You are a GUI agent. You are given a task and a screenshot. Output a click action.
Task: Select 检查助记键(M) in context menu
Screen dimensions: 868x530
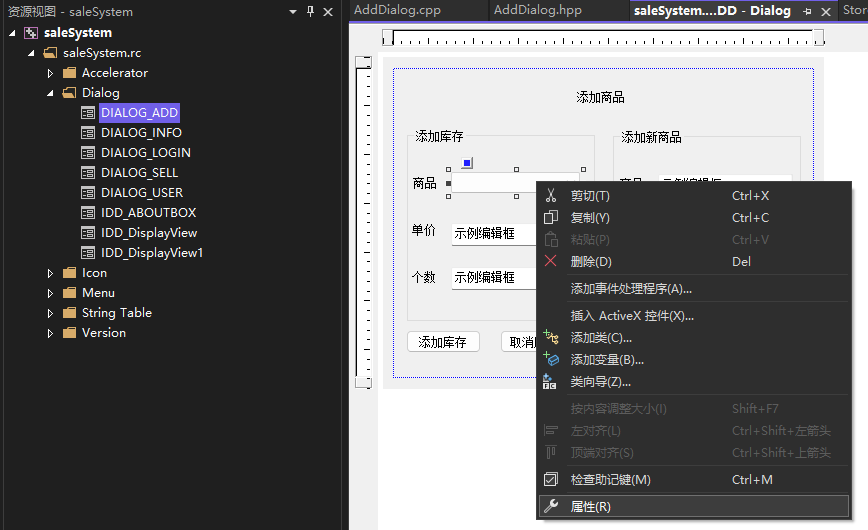694,480
